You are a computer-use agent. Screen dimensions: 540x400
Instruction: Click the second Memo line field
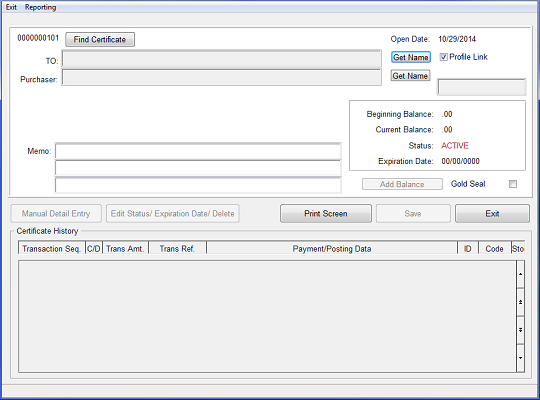[198, 168]
